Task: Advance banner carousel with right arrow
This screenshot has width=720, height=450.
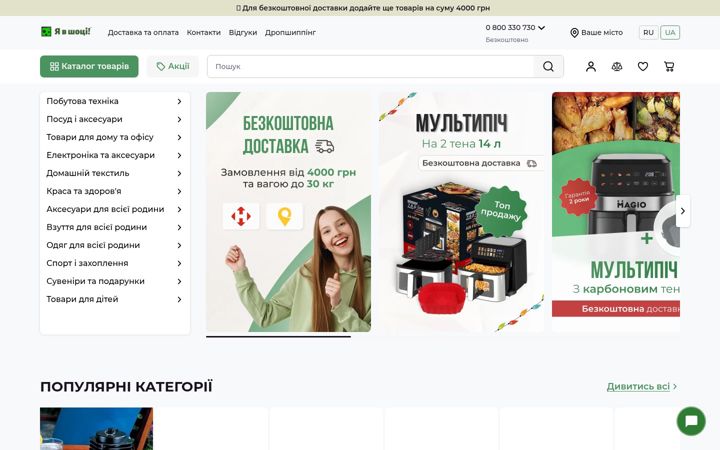Action: click(683, 211)
